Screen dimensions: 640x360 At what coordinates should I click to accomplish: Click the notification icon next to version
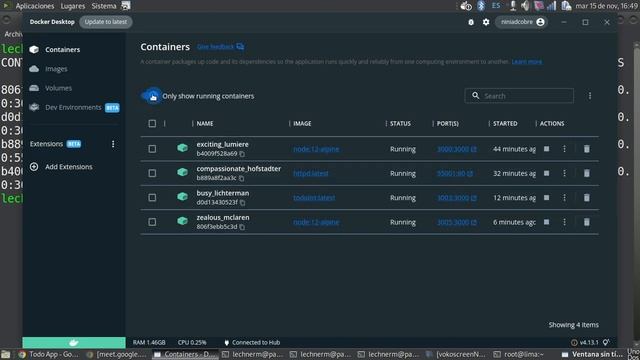coord(606,342)
